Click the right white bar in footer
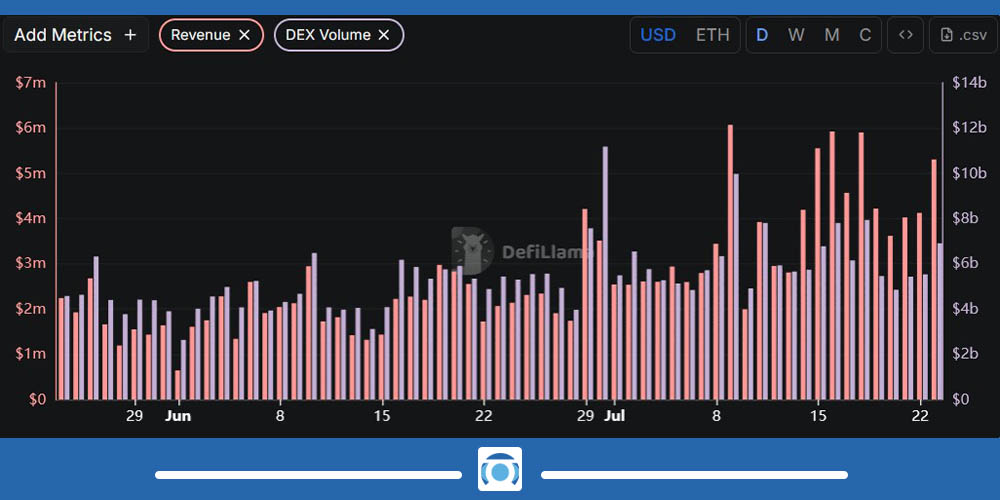 (694, 474)
